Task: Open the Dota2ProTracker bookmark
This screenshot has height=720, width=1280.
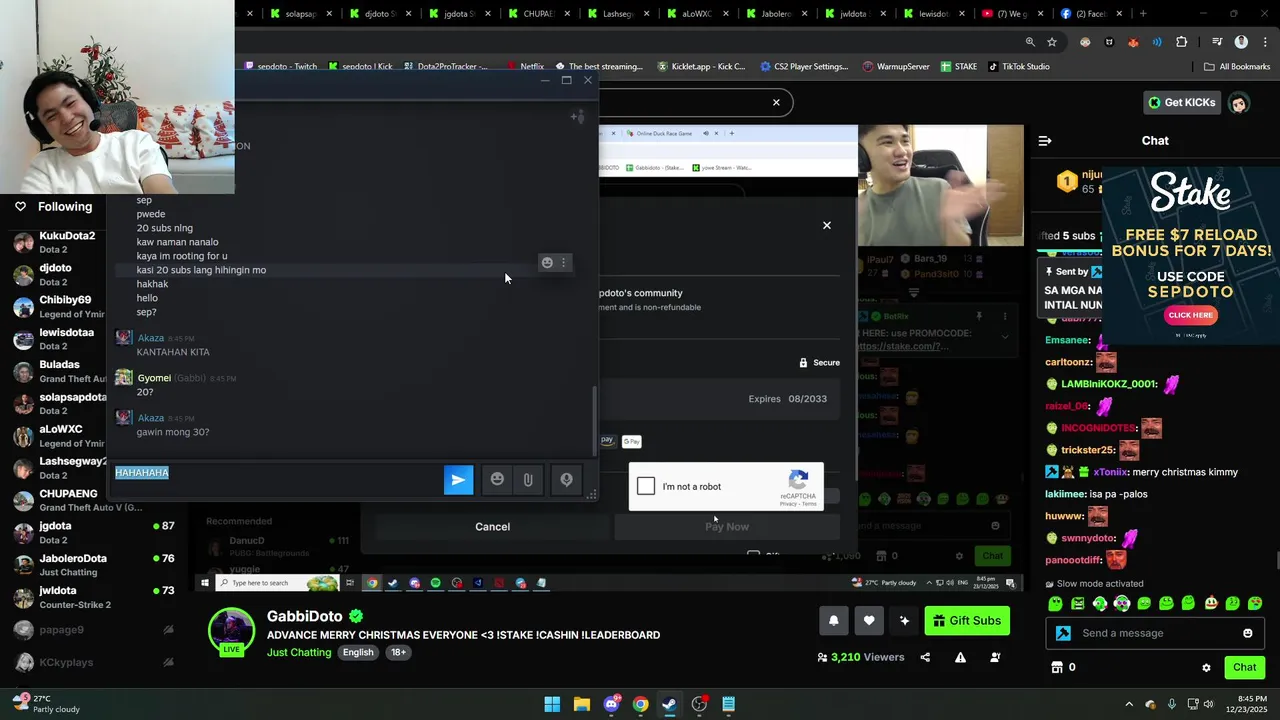Action: (445, 67)
